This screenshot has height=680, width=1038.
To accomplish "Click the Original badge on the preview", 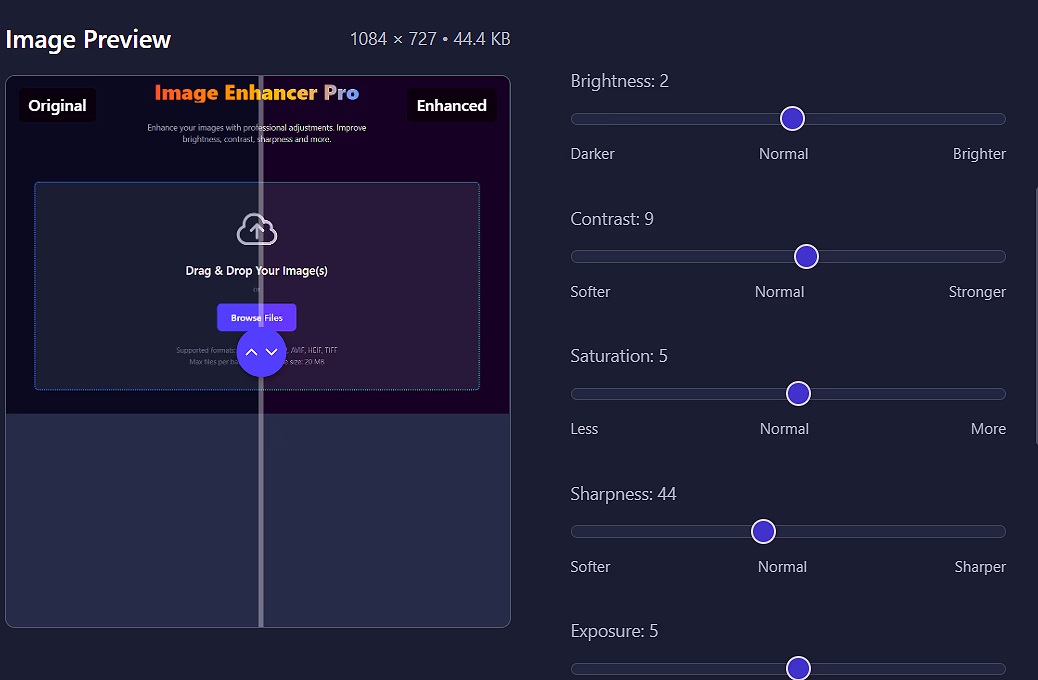I will [57, 106].
